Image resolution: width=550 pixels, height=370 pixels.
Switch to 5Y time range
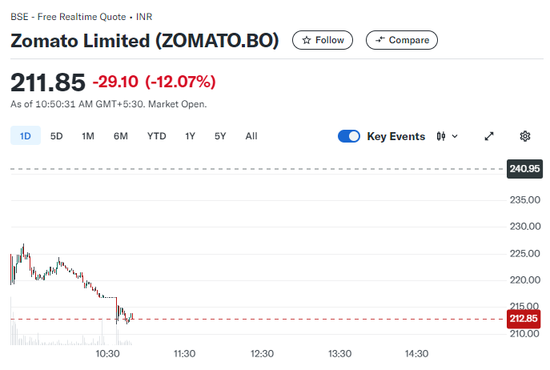pos(220,136)
